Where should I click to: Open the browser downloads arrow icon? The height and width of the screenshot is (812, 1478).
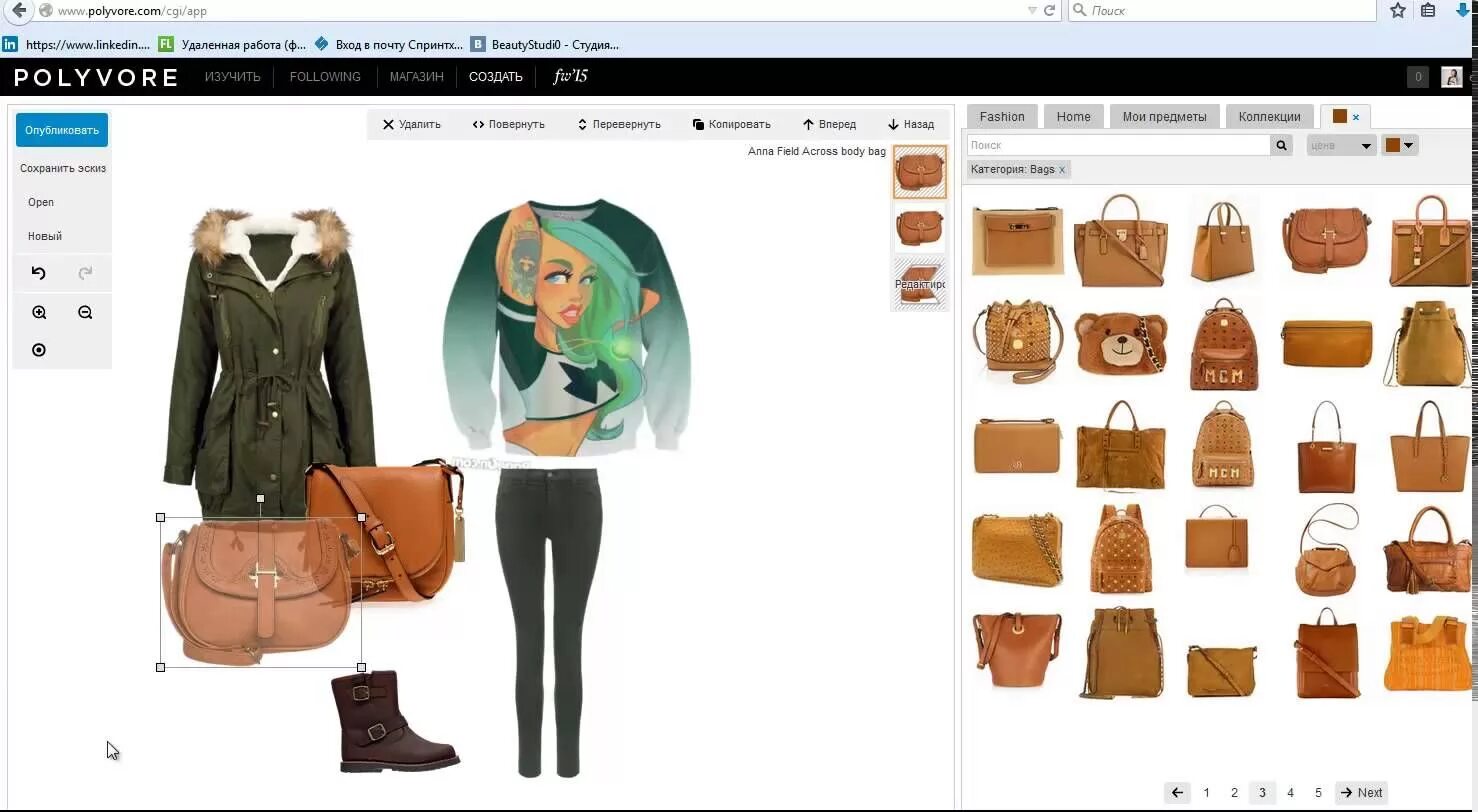pyautogui.click(x=1462, y=10)
